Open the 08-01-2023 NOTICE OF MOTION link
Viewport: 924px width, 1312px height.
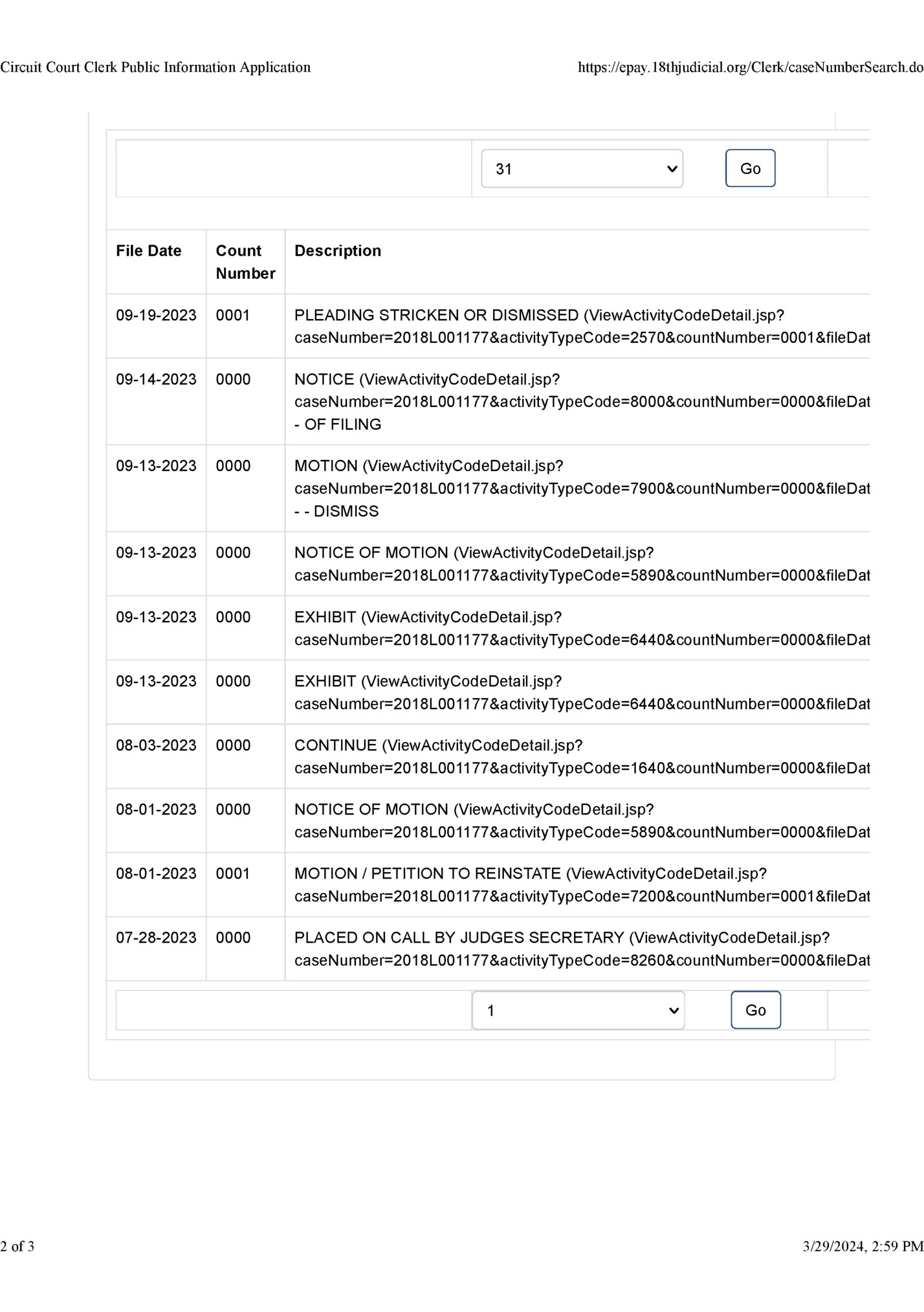point(582,820)
